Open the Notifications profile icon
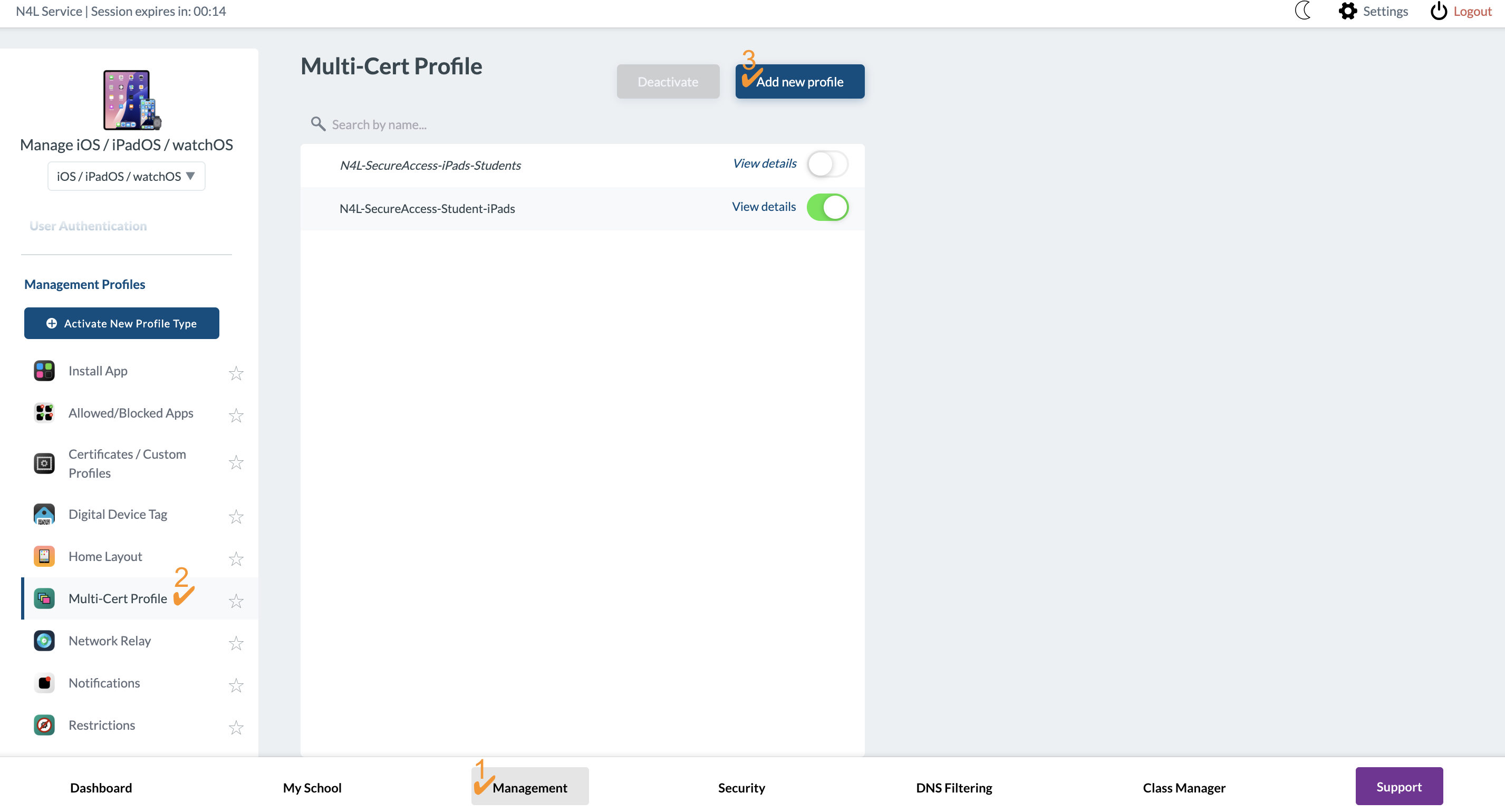Screen dimensions: 1505x812 tap(44, 682)
